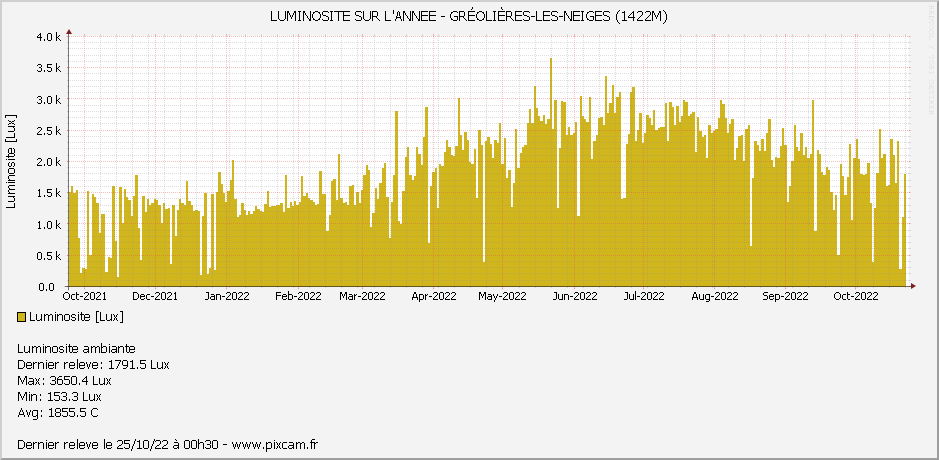Click the 2.0 k tick on the Y axis

tap(49, 162)
